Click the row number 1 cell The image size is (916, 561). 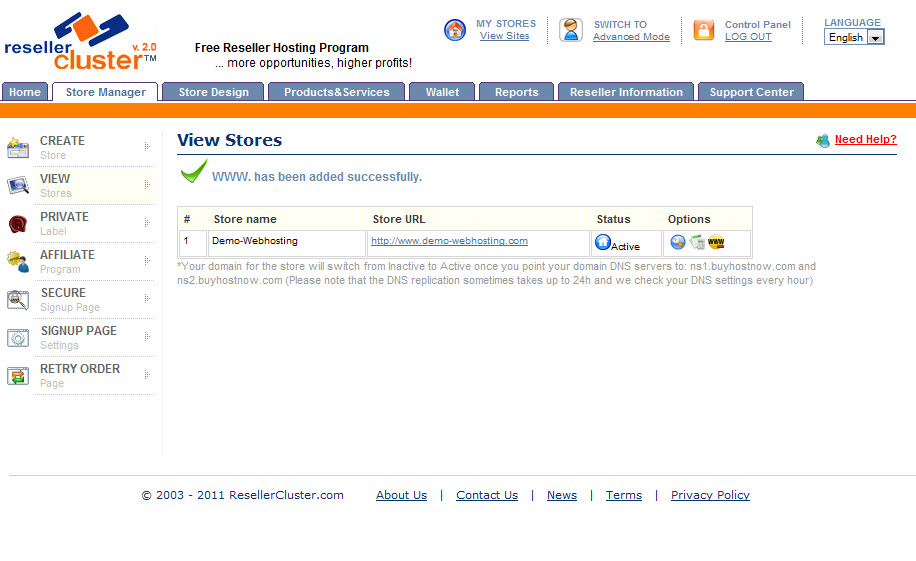[x=193, y=243]
